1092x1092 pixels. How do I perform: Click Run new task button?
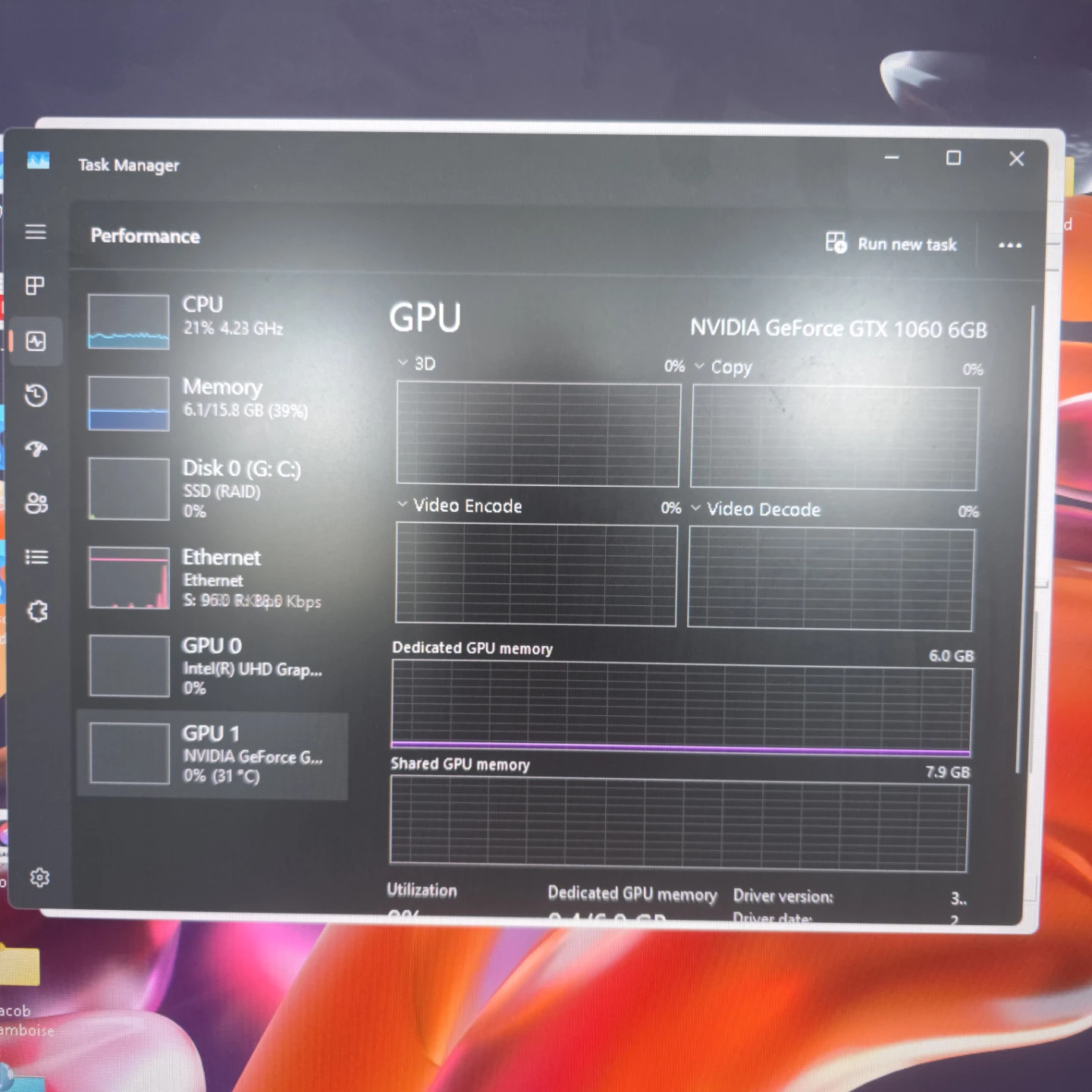[891, 243]
